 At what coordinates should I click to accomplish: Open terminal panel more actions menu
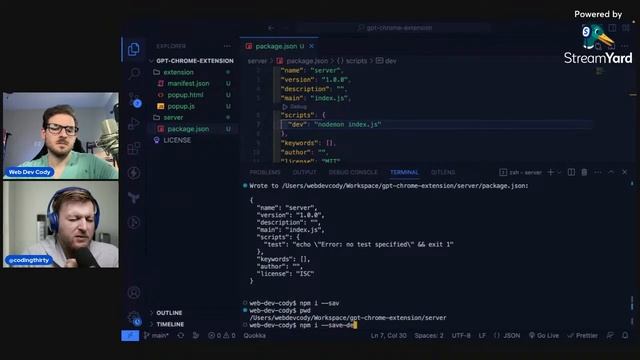pos(598,172)
